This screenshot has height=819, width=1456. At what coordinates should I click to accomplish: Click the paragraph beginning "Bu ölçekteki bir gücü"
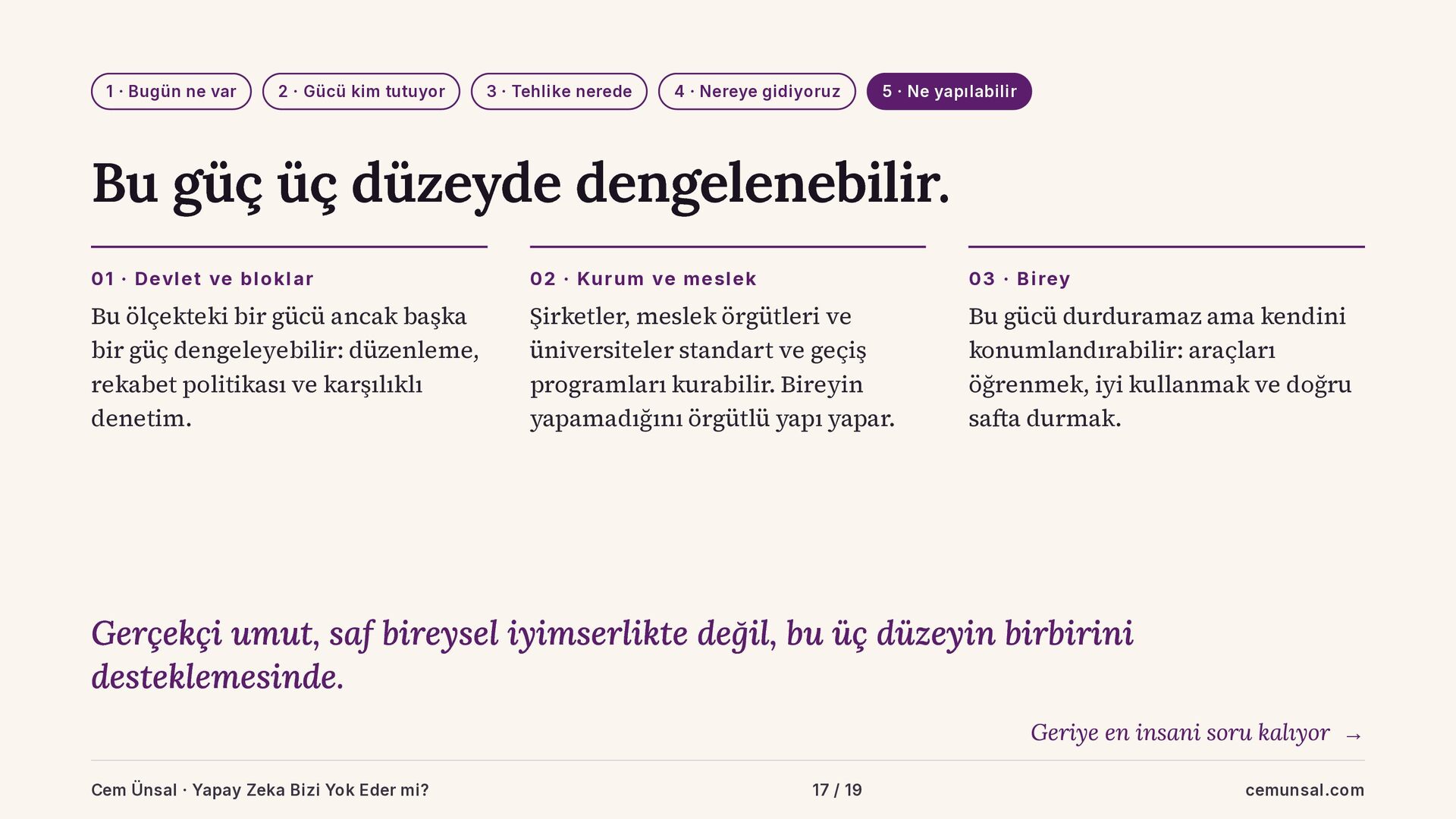click(285, 367)
